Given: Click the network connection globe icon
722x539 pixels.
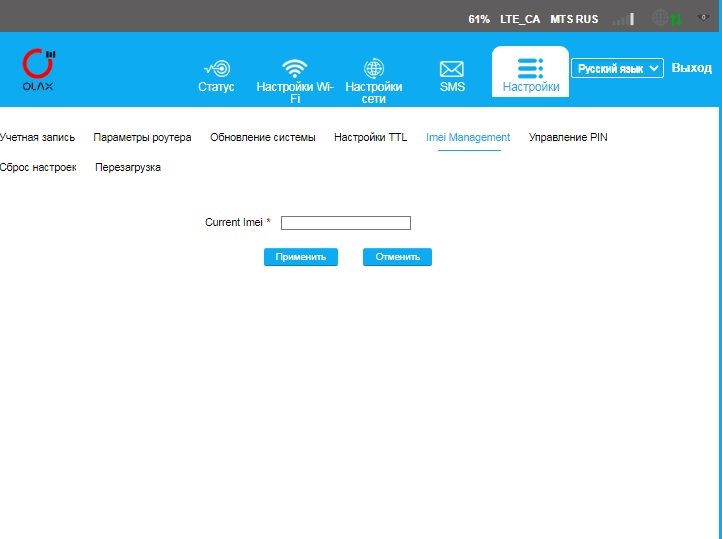Looking at the screenshot, I should coord(661,18).
